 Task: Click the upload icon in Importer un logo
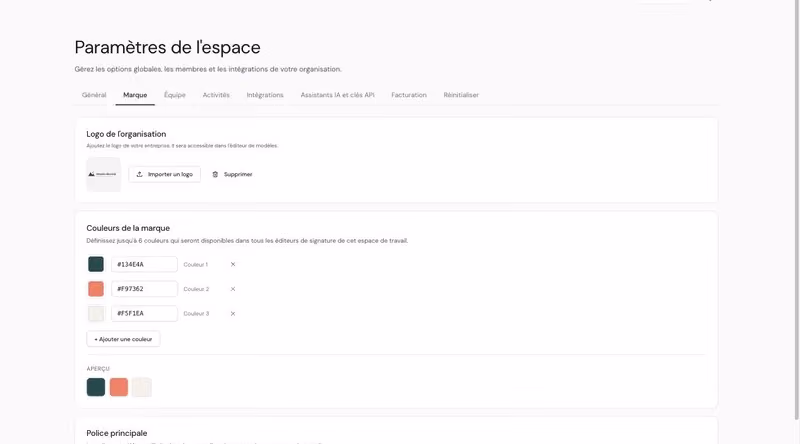pos(139,175)
